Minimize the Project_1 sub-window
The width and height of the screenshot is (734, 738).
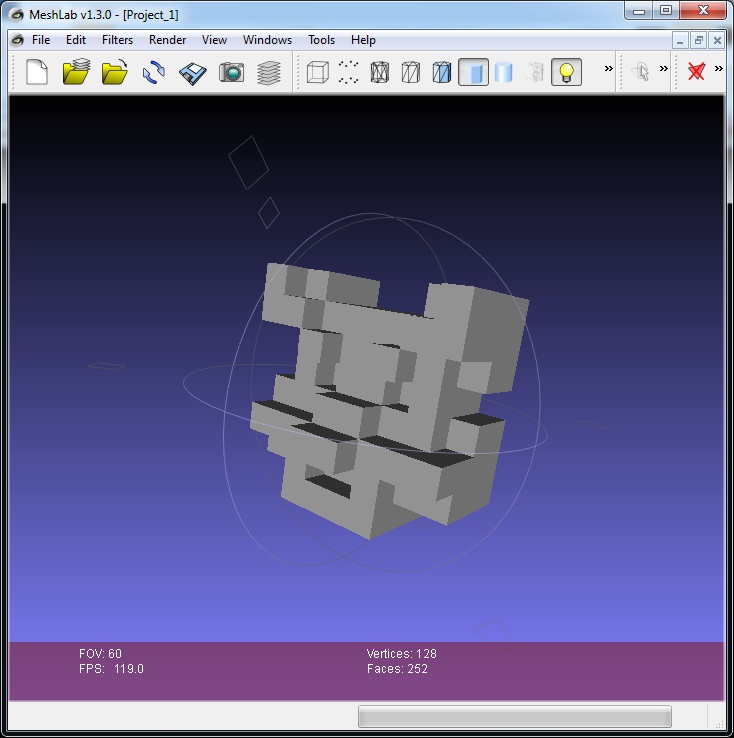(680, 41)
